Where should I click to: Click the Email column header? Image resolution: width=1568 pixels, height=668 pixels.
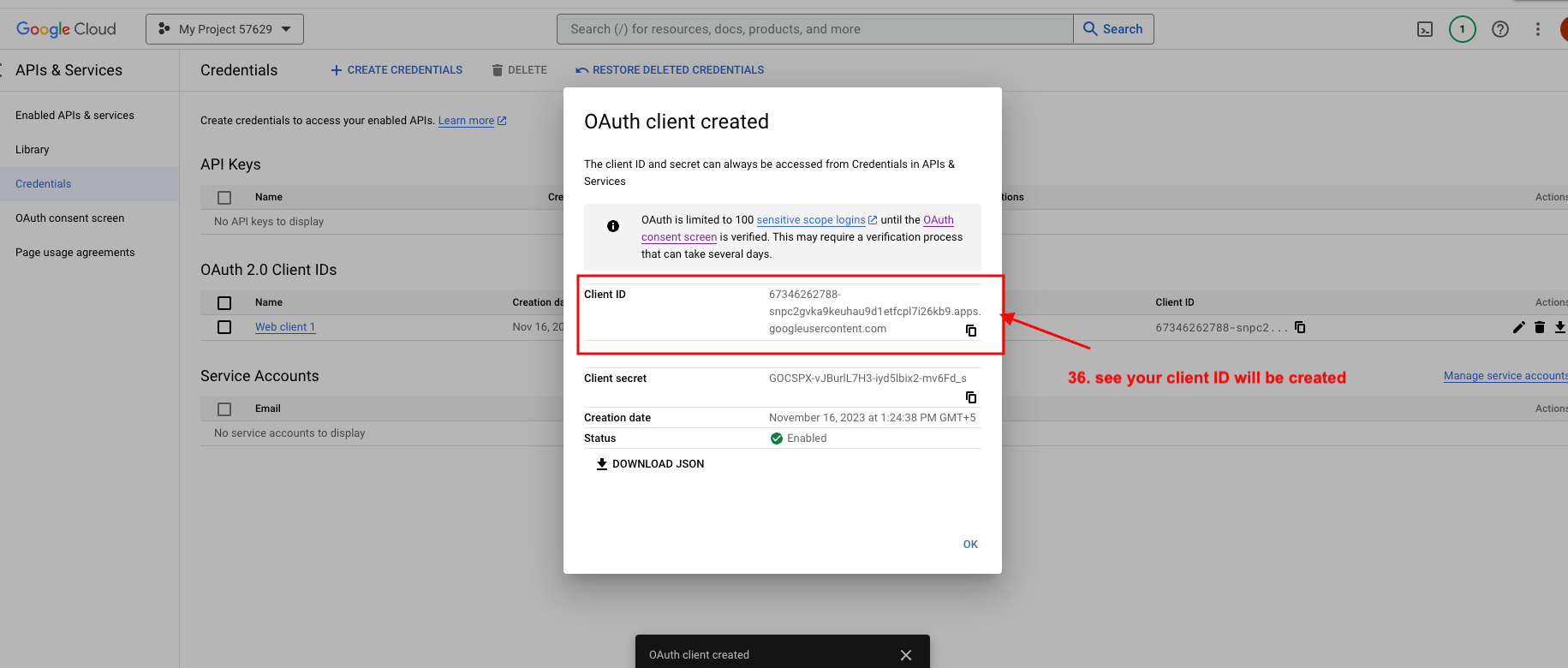(268, 409)
